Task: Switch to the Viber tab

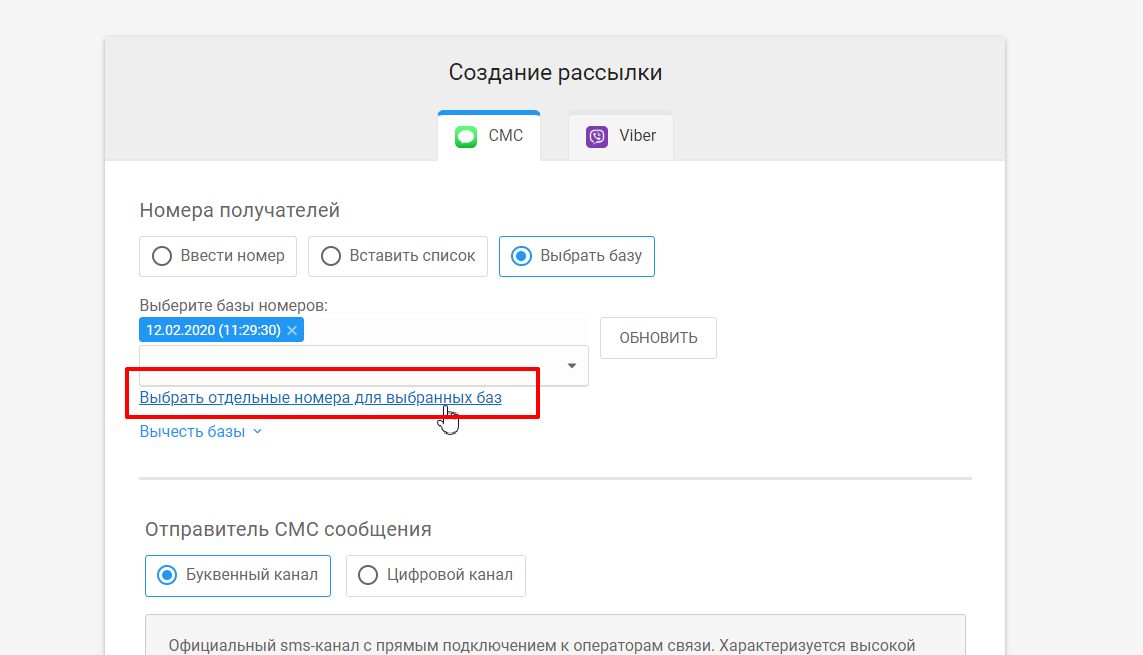Action: (621, 136)
